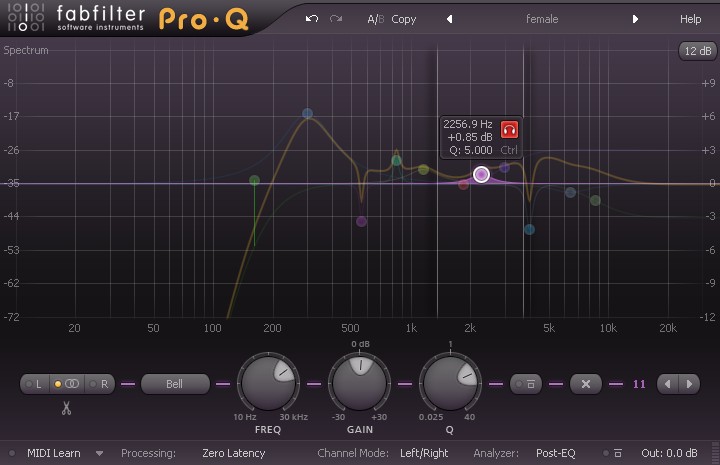Screen dimensions: 720x465
Task: Select the red band dot near 2k
Action: tap(463, 185)
